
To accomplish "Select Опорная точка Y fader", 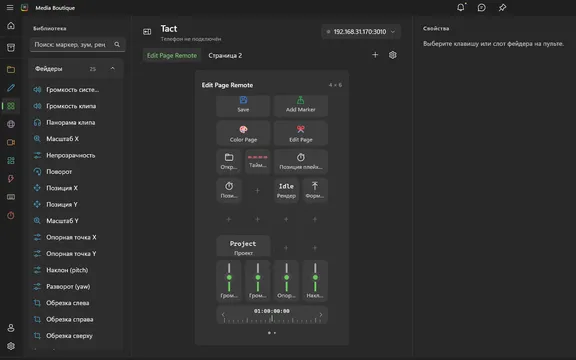I will click(75, 253).
